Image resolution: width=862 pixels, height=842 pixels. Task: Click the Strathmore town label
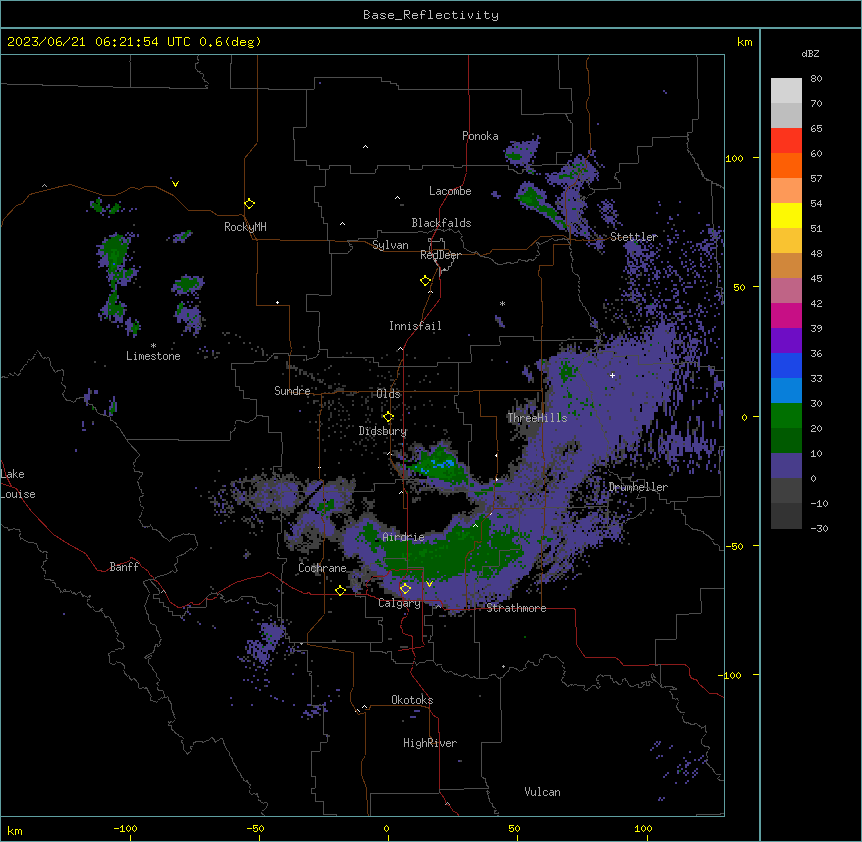pos(516,608)
